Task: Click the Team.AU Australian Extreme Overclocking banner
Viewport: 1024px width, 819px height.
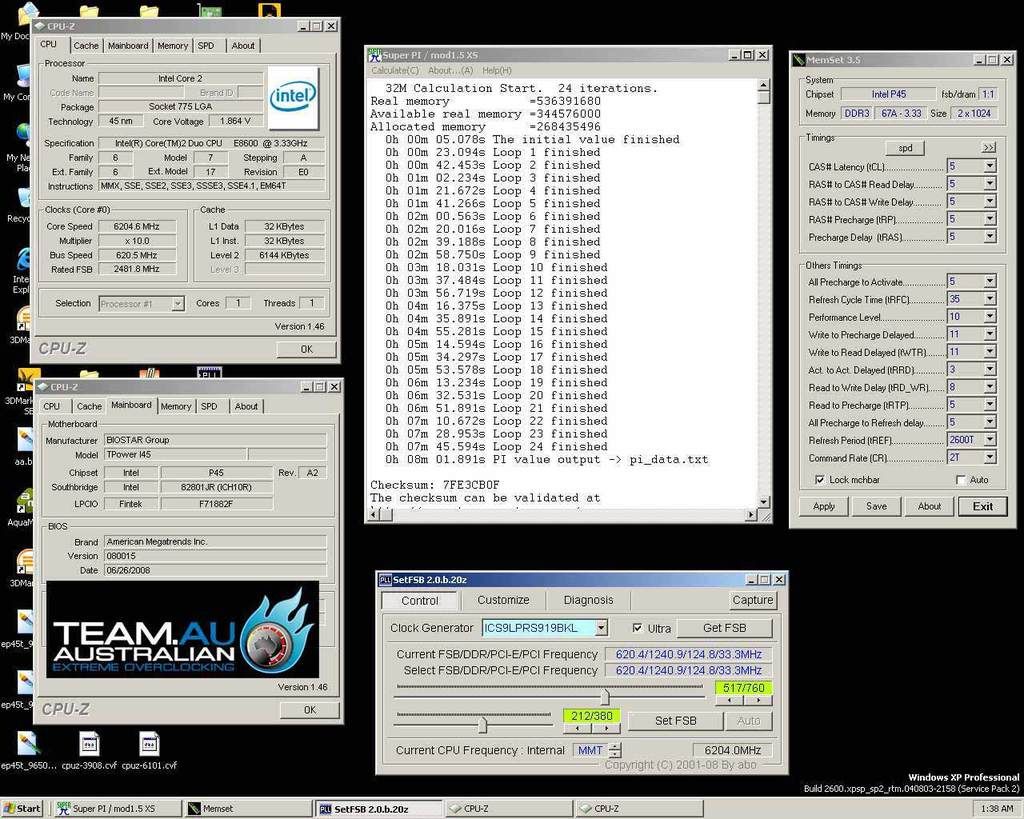Action: click(183, 630)
